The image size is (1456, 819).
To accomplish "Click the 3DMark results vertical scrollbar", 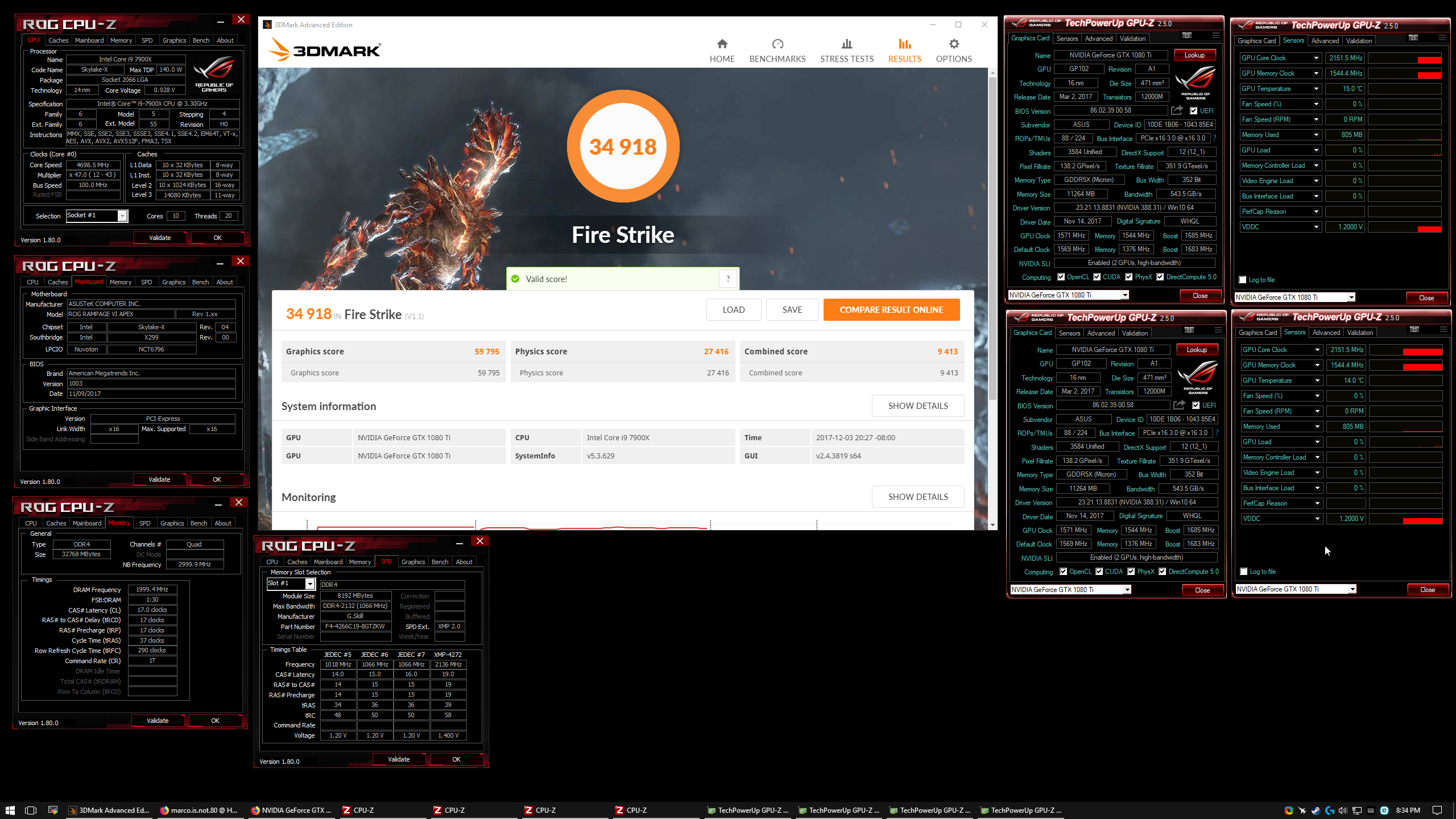I will click(x=992, y=239).
